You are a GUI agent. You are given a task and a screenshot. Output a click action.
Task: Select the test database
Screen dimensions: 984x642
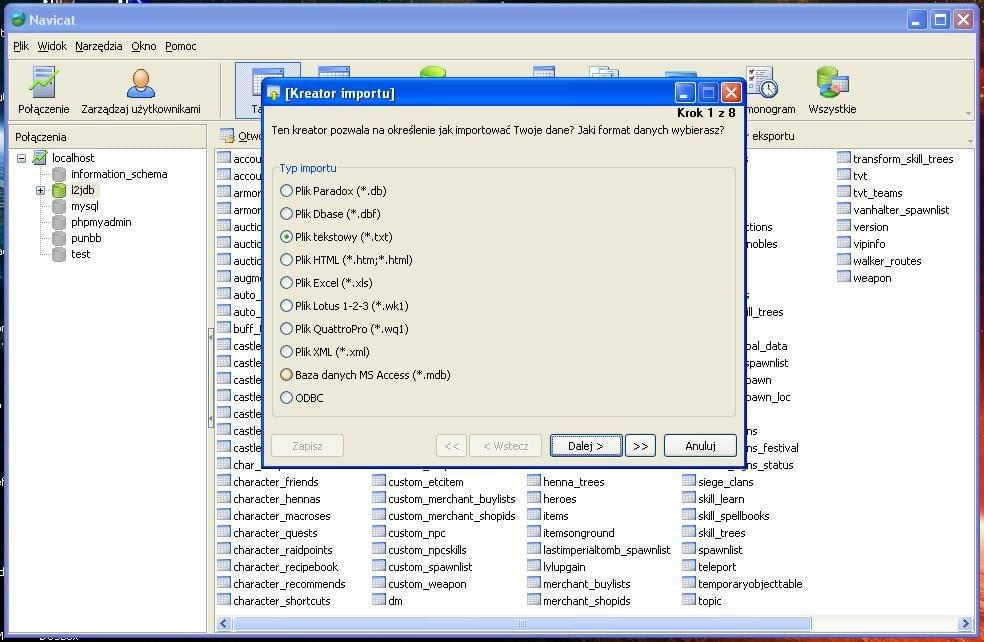tap(80, 254)
